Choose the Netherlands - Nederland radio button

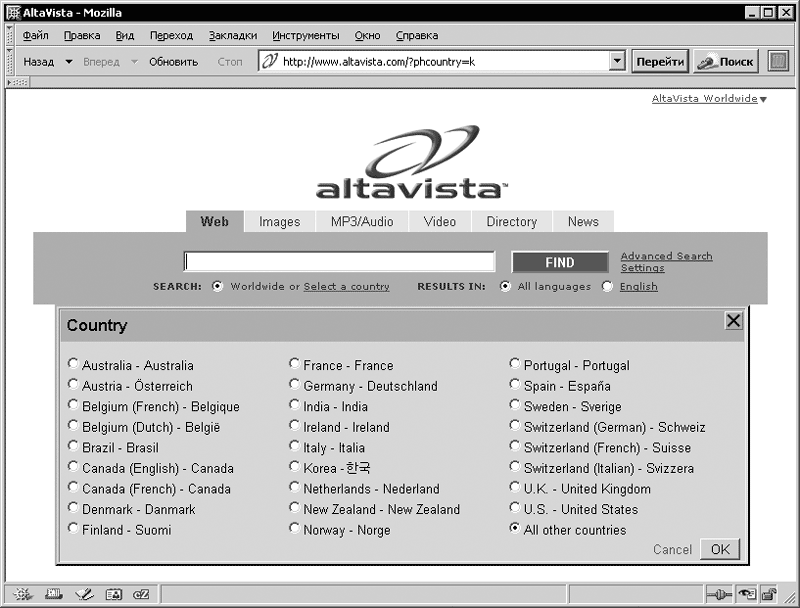pos(294,487)
